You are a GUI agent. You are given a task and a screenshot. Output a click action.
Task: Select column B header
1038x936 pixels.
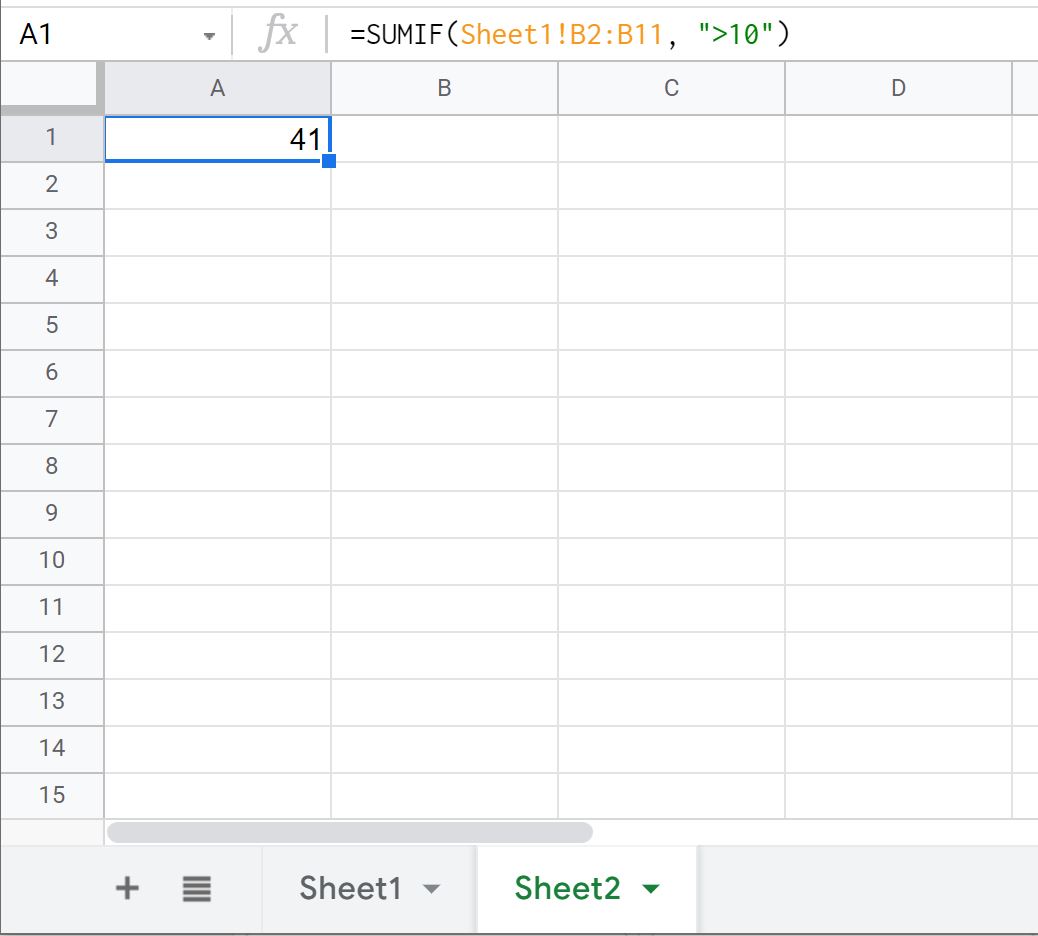445,88
